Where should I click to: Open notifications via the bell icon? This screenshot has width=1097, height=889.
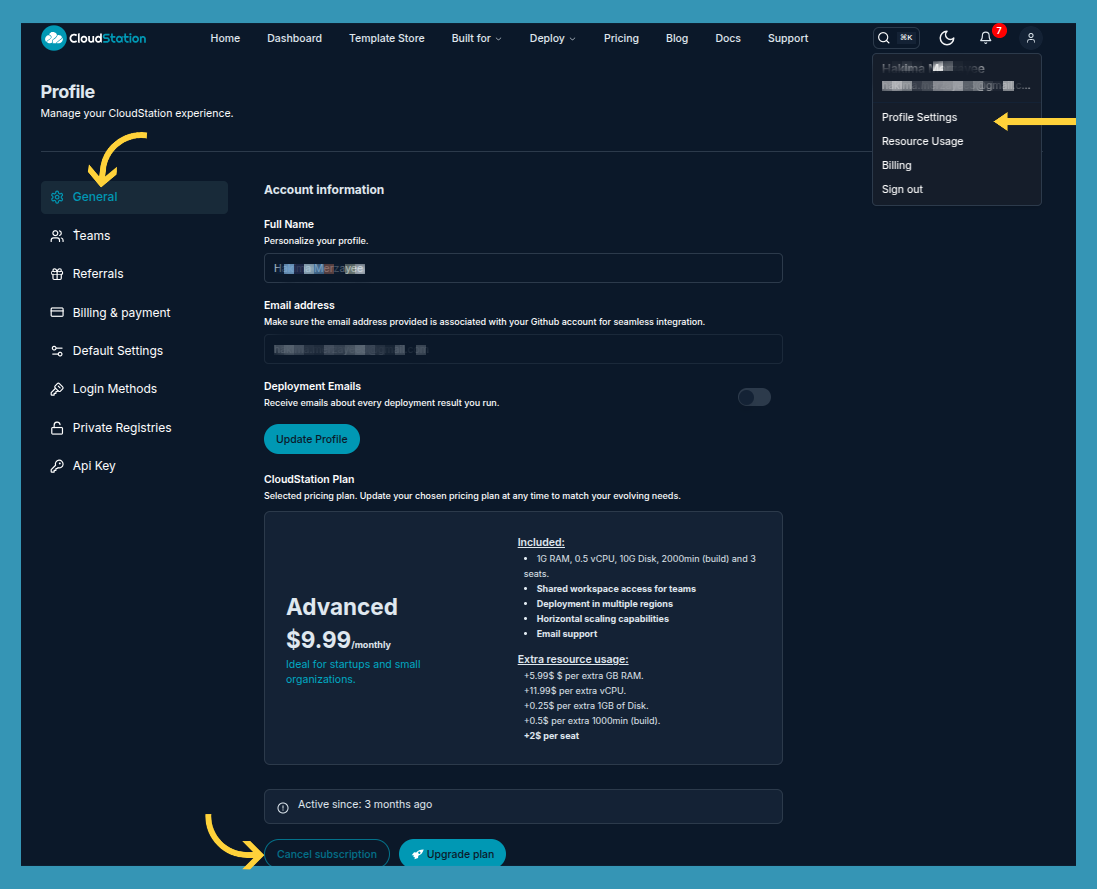pos(985,38)
